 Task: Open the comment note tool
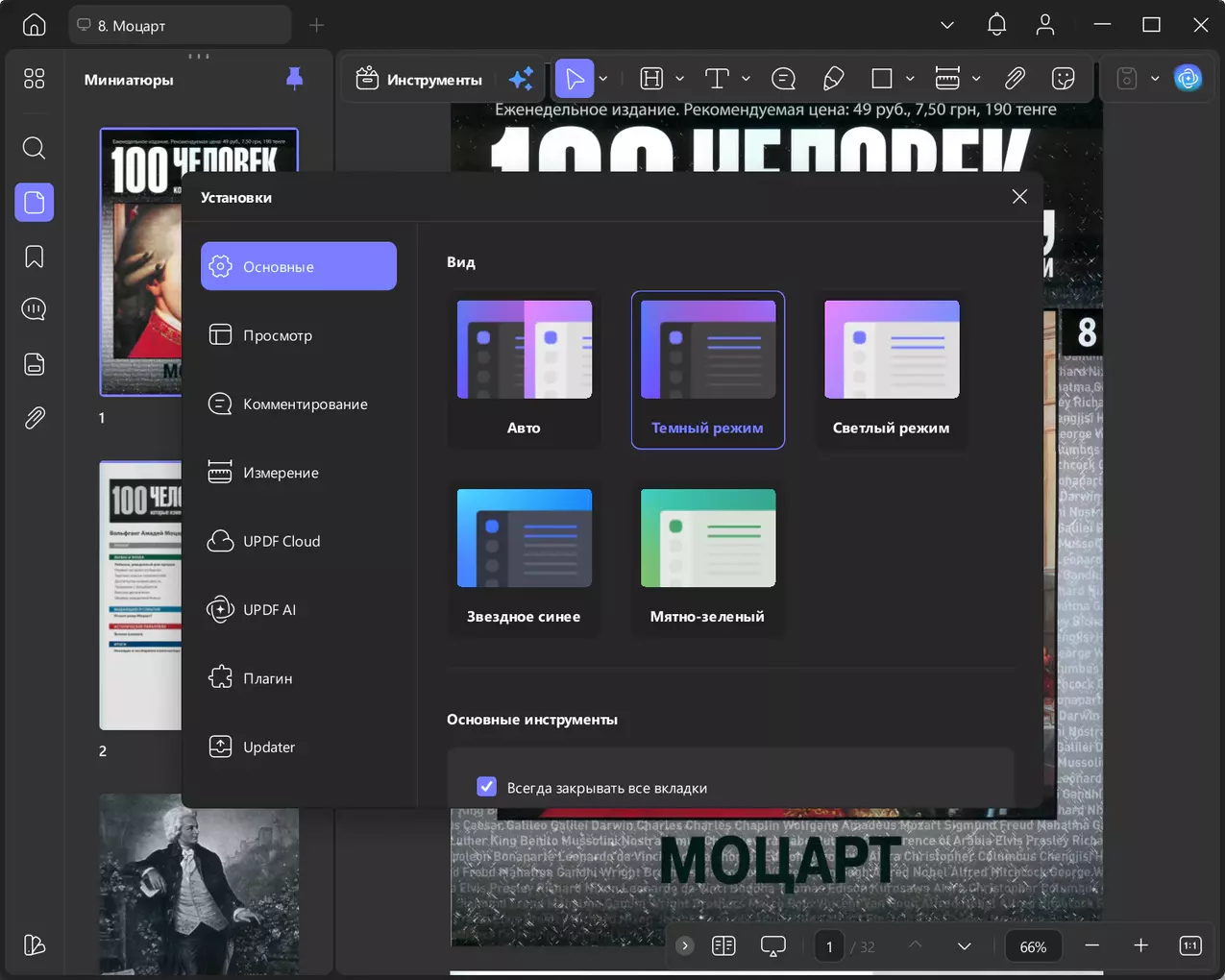[783, 79]
